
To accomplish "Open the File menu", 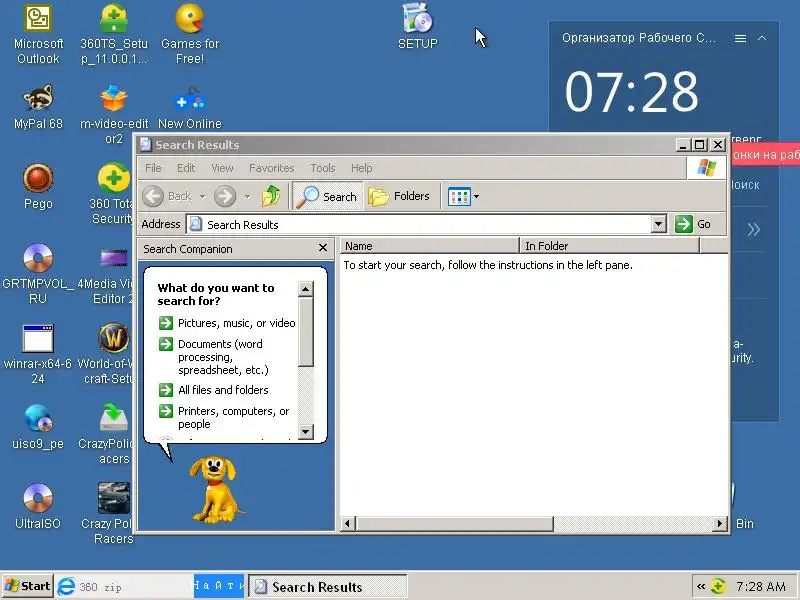I will pyautogui.click(x=153, y=168).
